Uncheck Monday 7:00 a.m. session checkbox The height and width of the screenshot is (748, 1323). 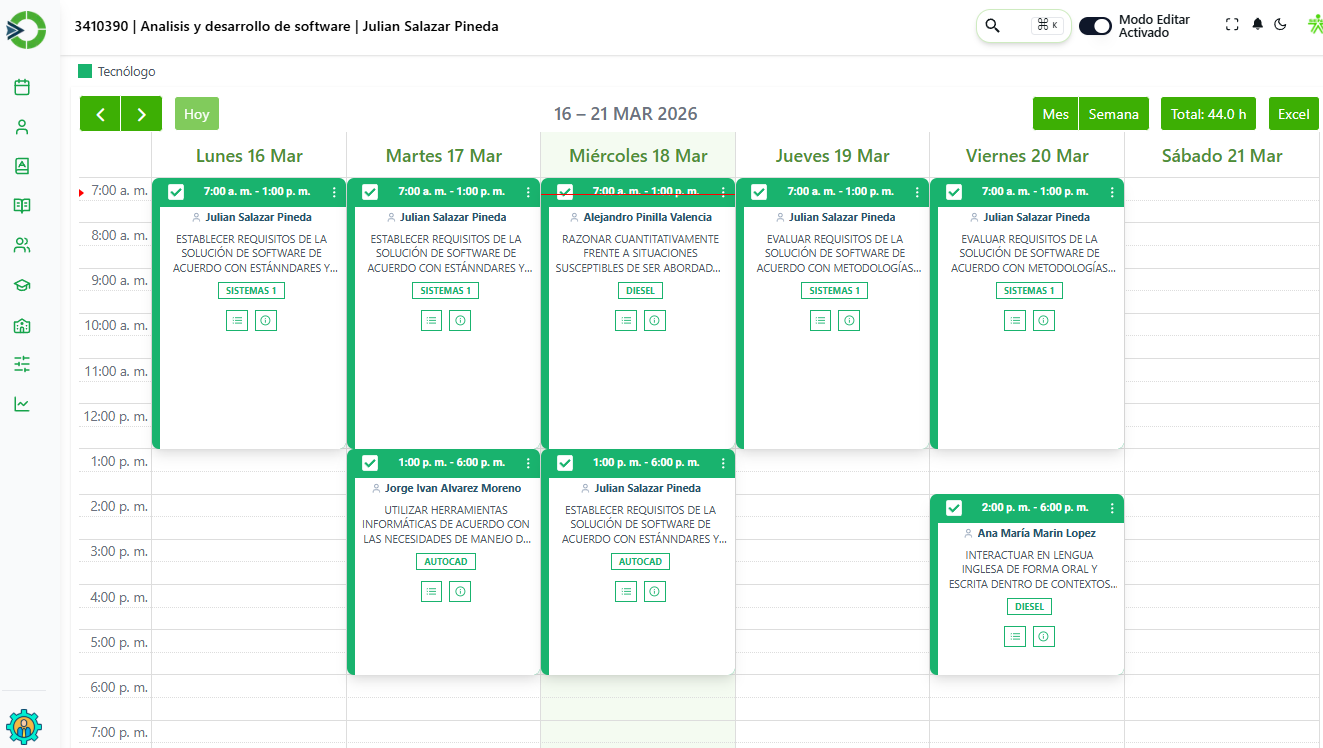point(176,192)
